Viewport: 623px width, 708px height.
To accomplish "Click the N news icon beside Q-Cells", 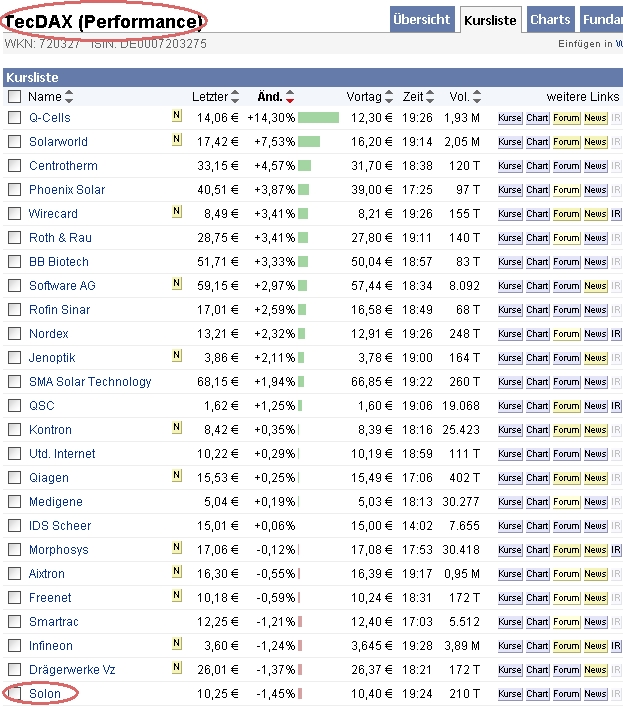I will (177, 117).
